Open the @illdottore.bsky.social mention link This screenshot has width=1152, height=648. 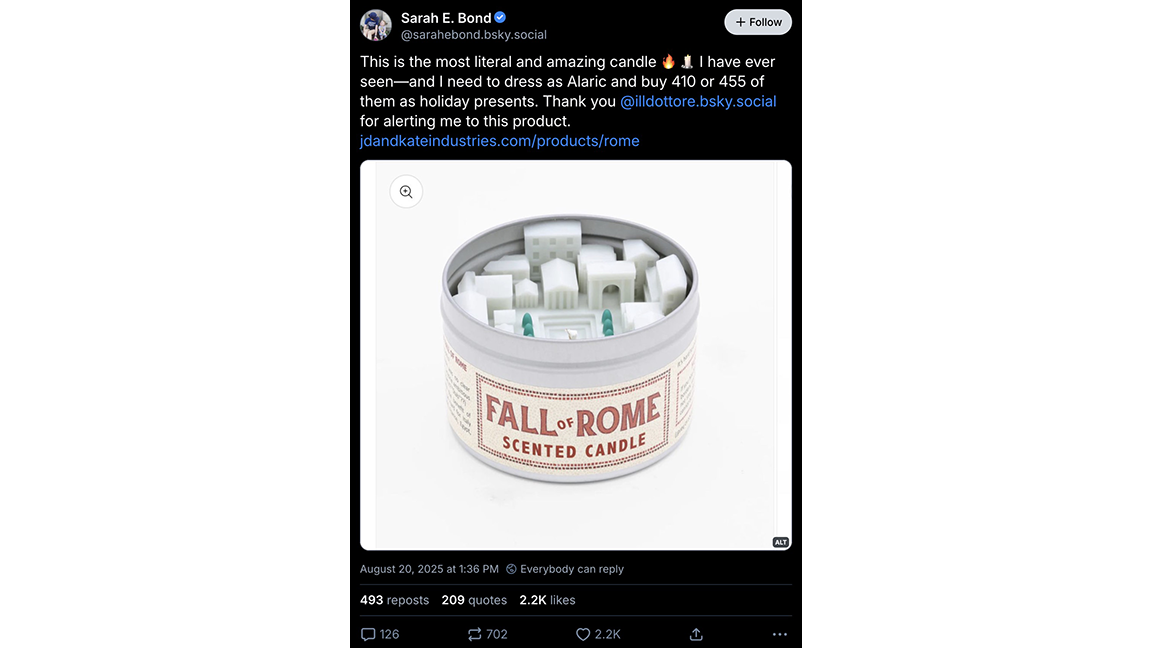pos(698,100)
